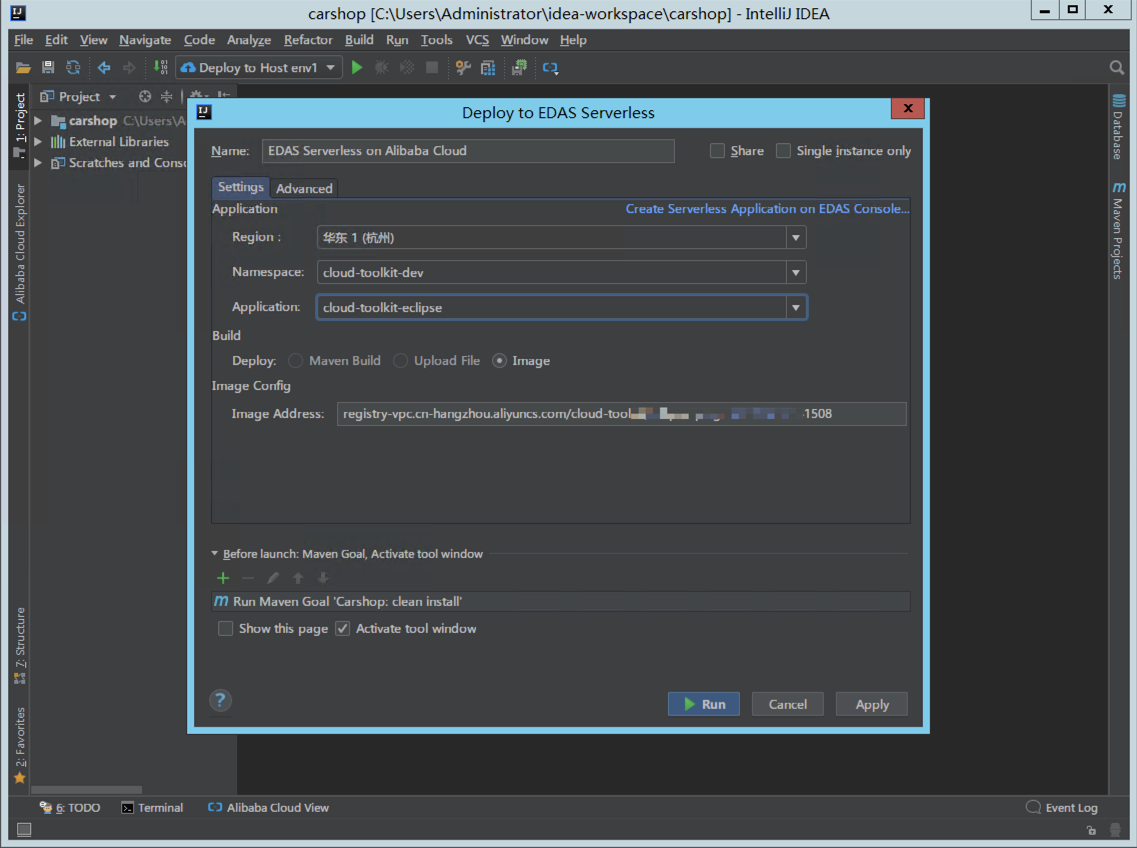Click the Run with Coverage toolbar icon
Image resolution: width=1137 pixels, height=848 pixels.
407,67
